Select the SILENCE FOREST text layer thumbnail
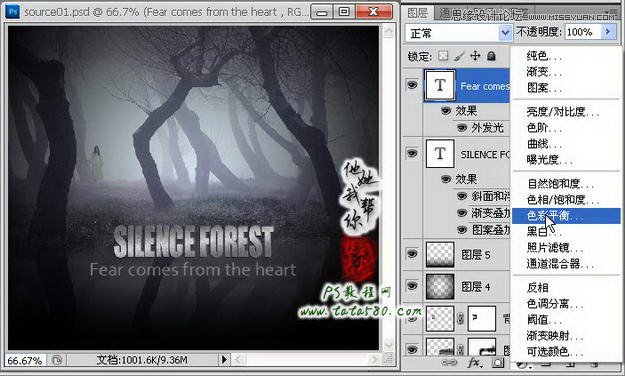 (440, 154)
